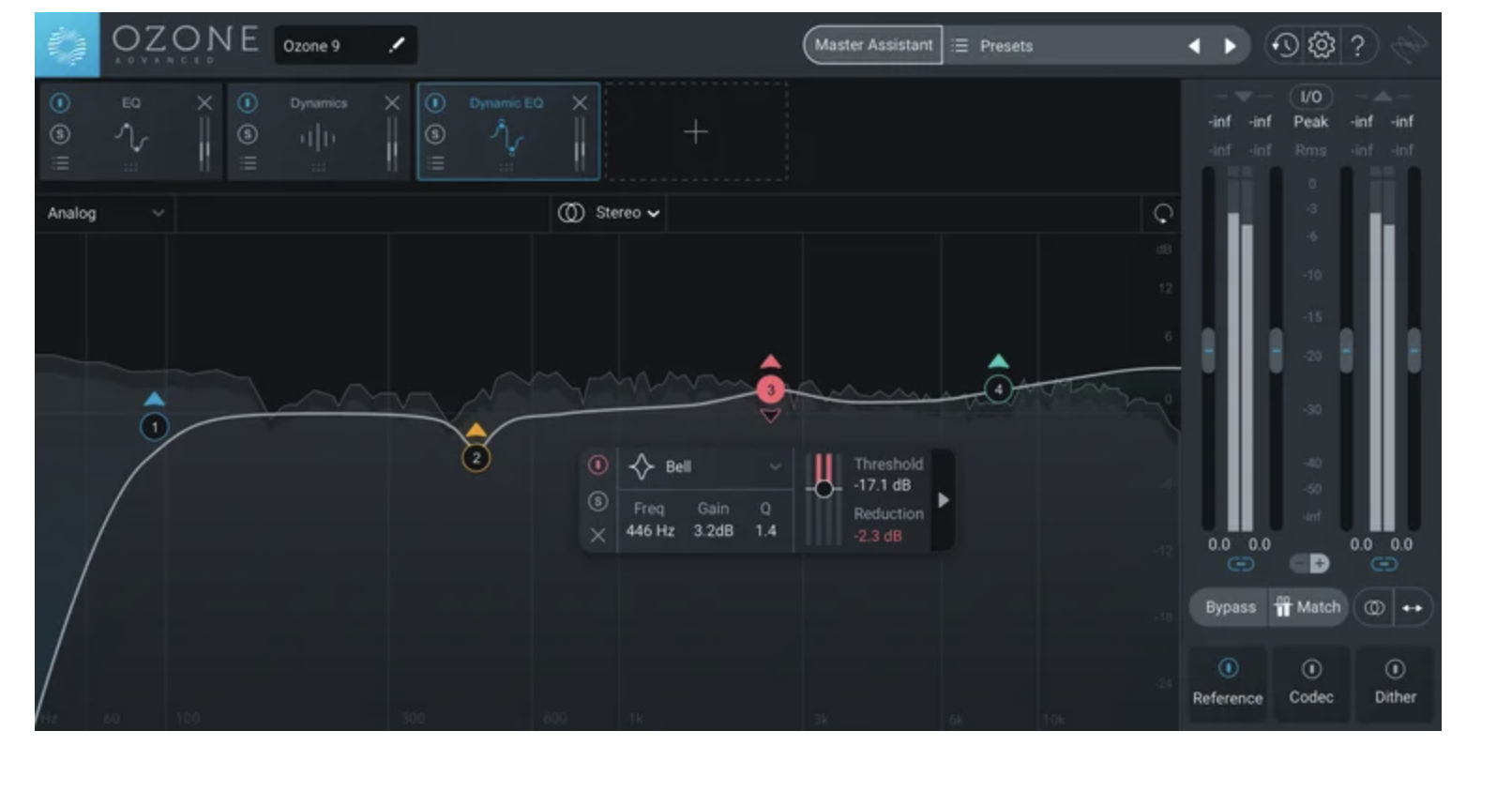
Task: Click the 3.2dB gain value
Action: point(713,531)
